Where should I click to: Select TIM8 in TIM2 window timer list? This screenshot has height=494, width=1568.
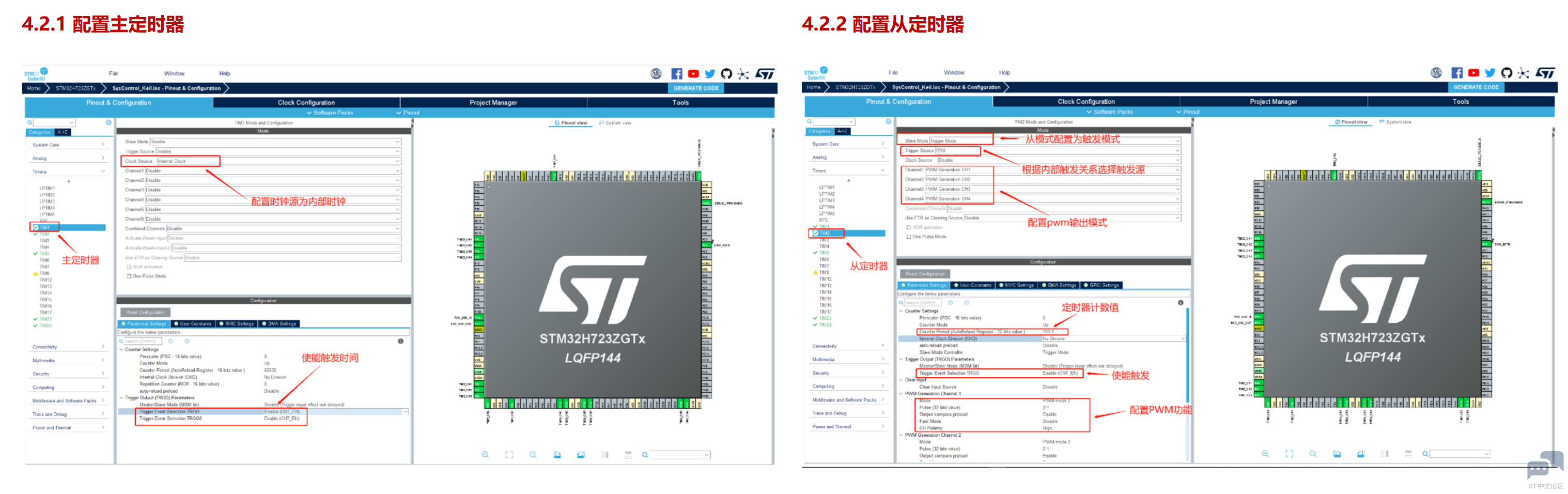pos(824,272)
